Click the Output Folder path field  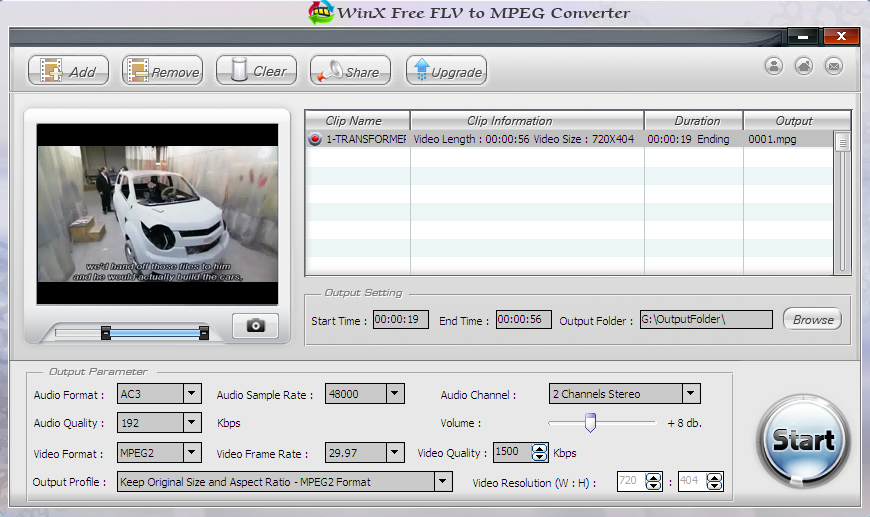point(706,320)
